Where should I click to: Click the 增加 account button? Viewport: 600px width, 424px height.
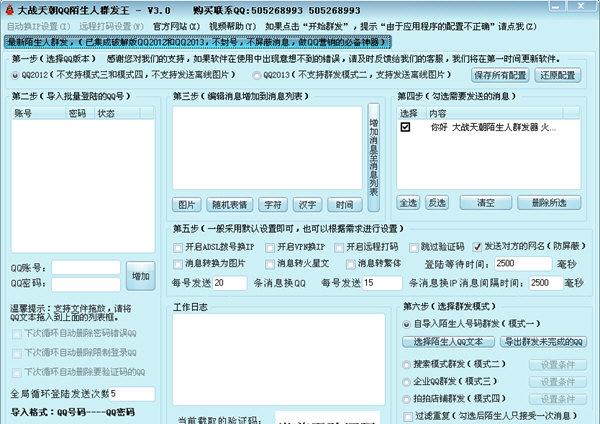click(140, 276)
